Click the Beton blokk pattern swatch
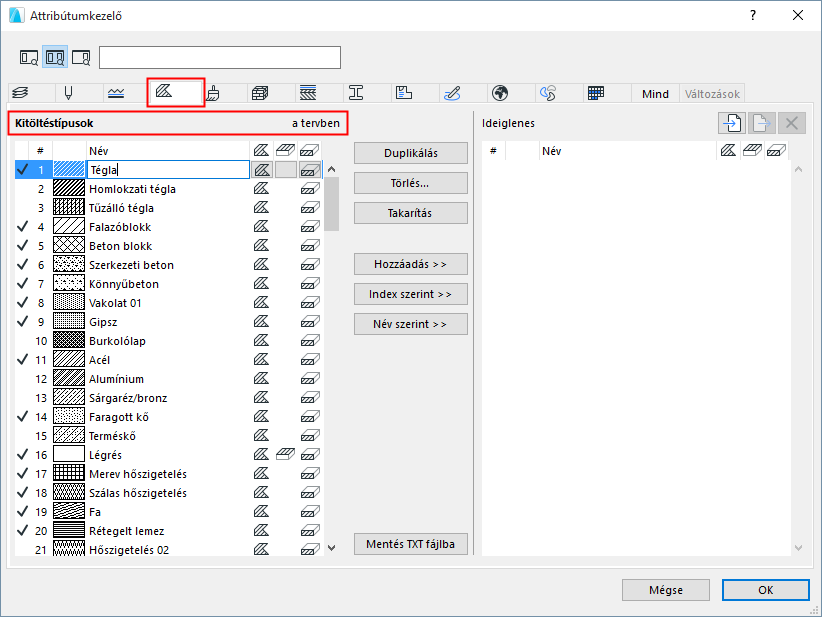This screenshot has width=822, height=617. [69, 246]
